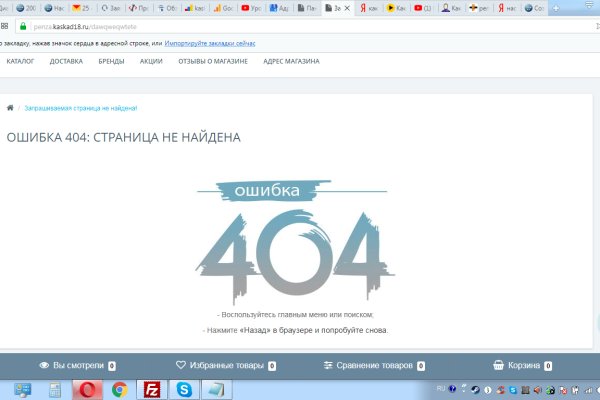Open FileZilla from taskbar
600x400 pixels.
(152, 389)
